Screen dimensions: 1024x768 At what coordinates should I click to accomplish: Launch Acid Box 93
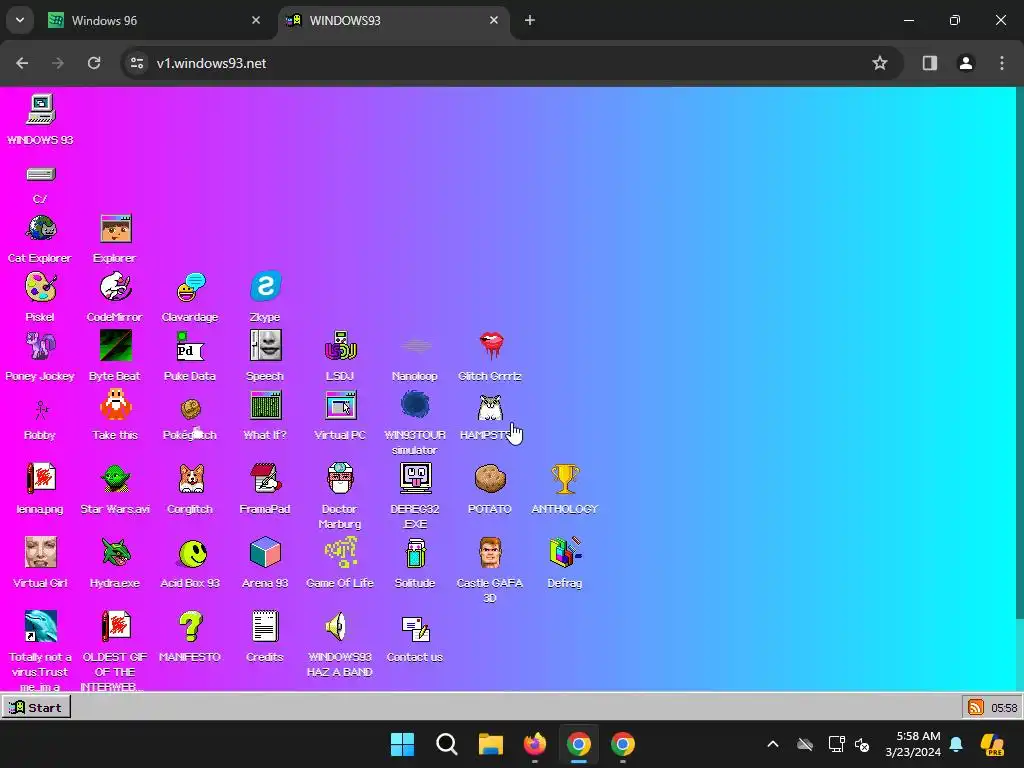(x=193, y=554)
